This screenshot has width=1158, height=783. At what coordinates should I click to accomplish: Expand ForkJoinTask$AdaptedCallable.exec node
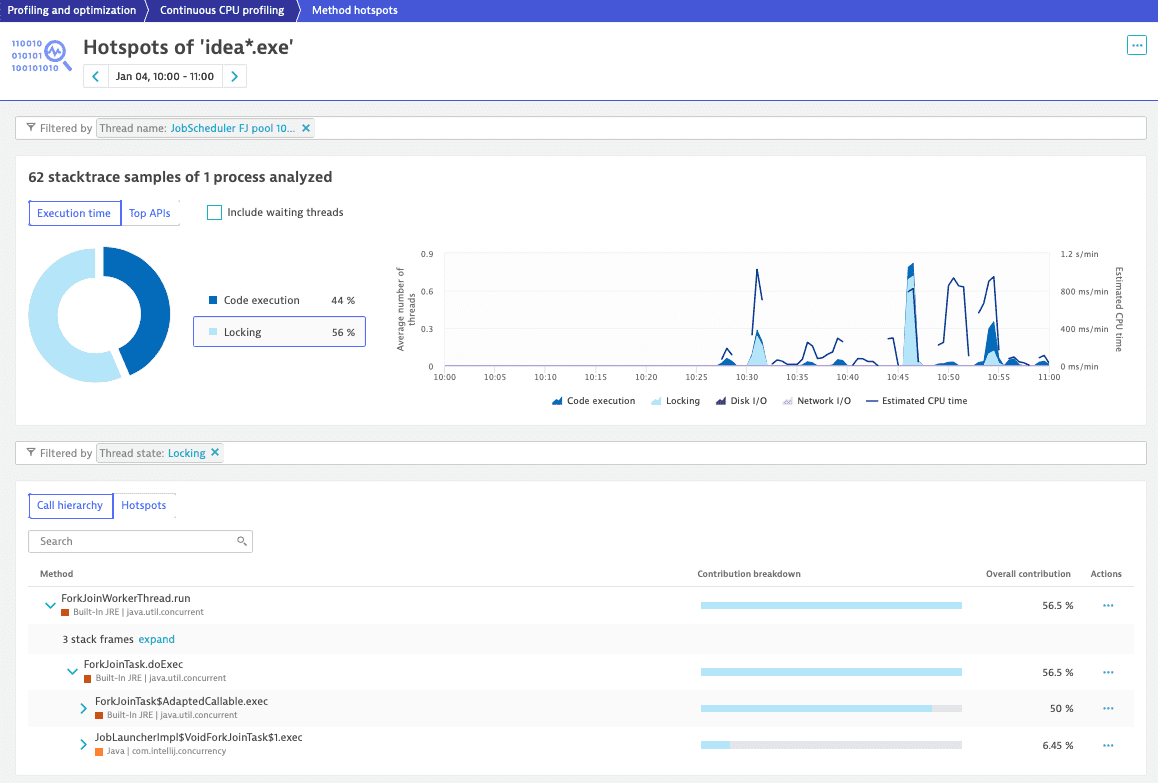(84, 708)
